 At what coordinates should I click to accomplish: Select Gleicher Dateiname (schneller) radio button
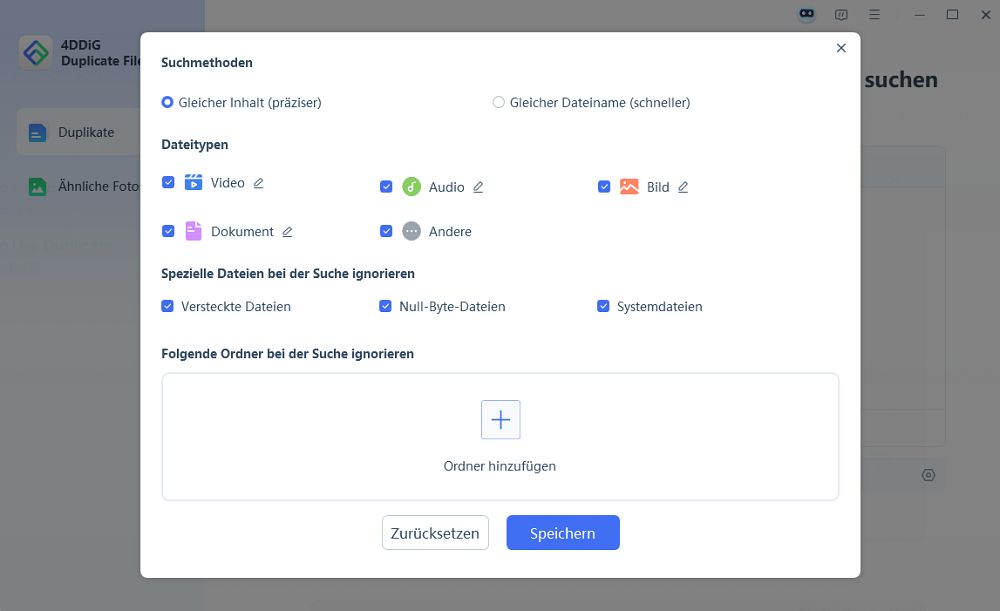click(x=498, y=102)
